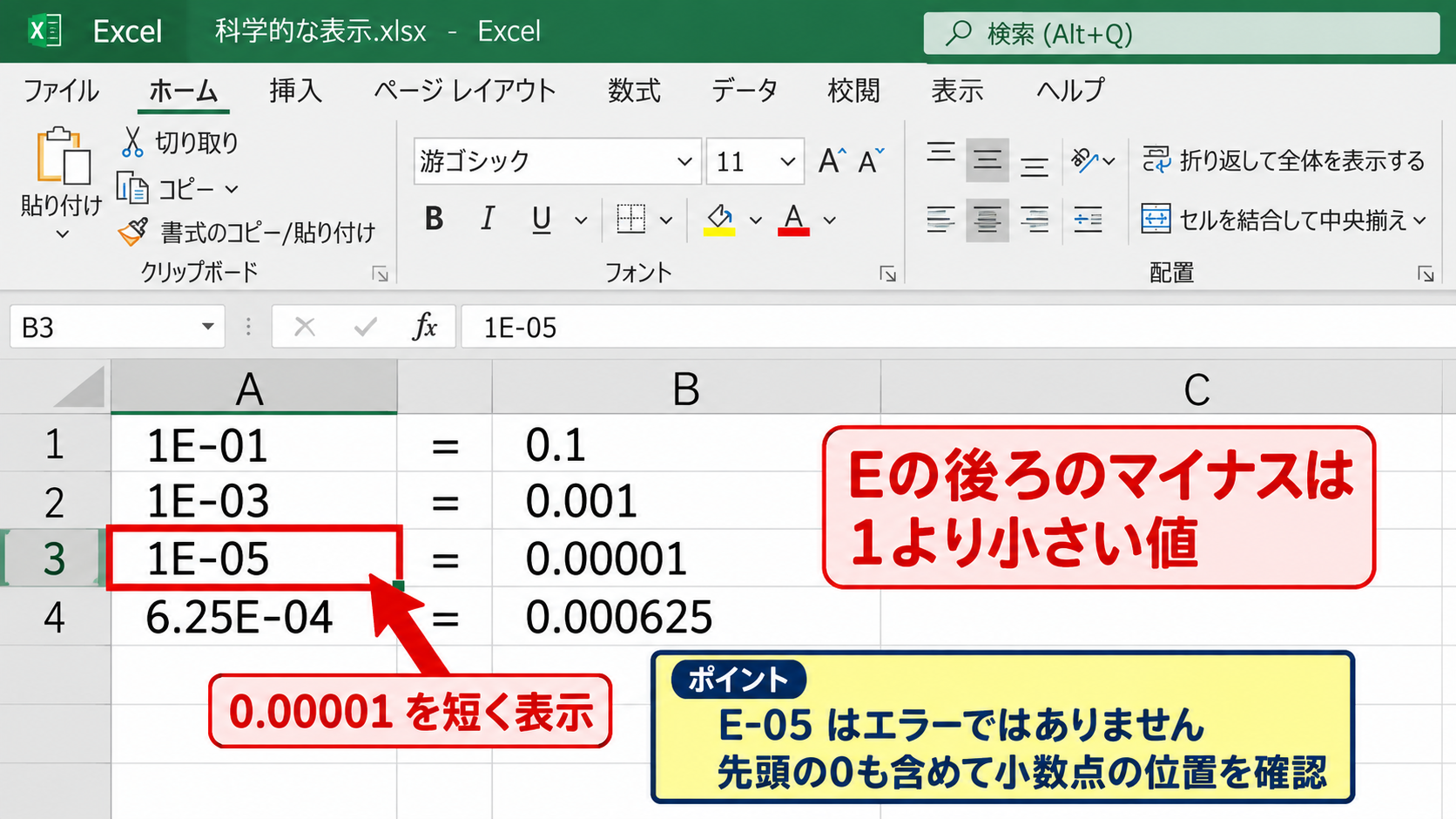Viewport: 1456px width, 819px height.
Task: Align text to top
Action: (940, 154)
